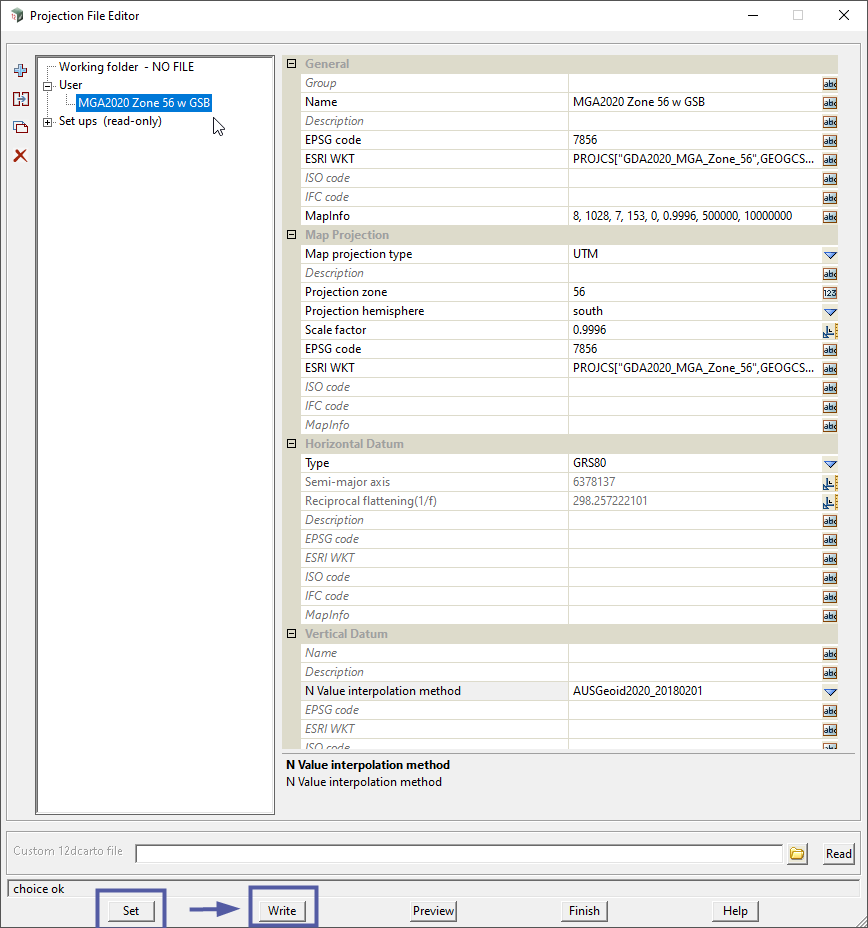This screenshot has height=928, width=868.
Task: Click the blue plus add projection icon
Action: [20, 71]
